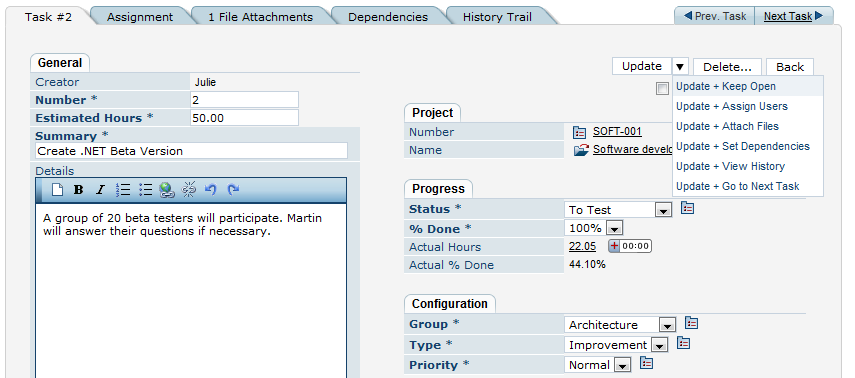Screen dimensions: 855x378
Task: Click the folder icon next to Software project name
Action: 582,150
